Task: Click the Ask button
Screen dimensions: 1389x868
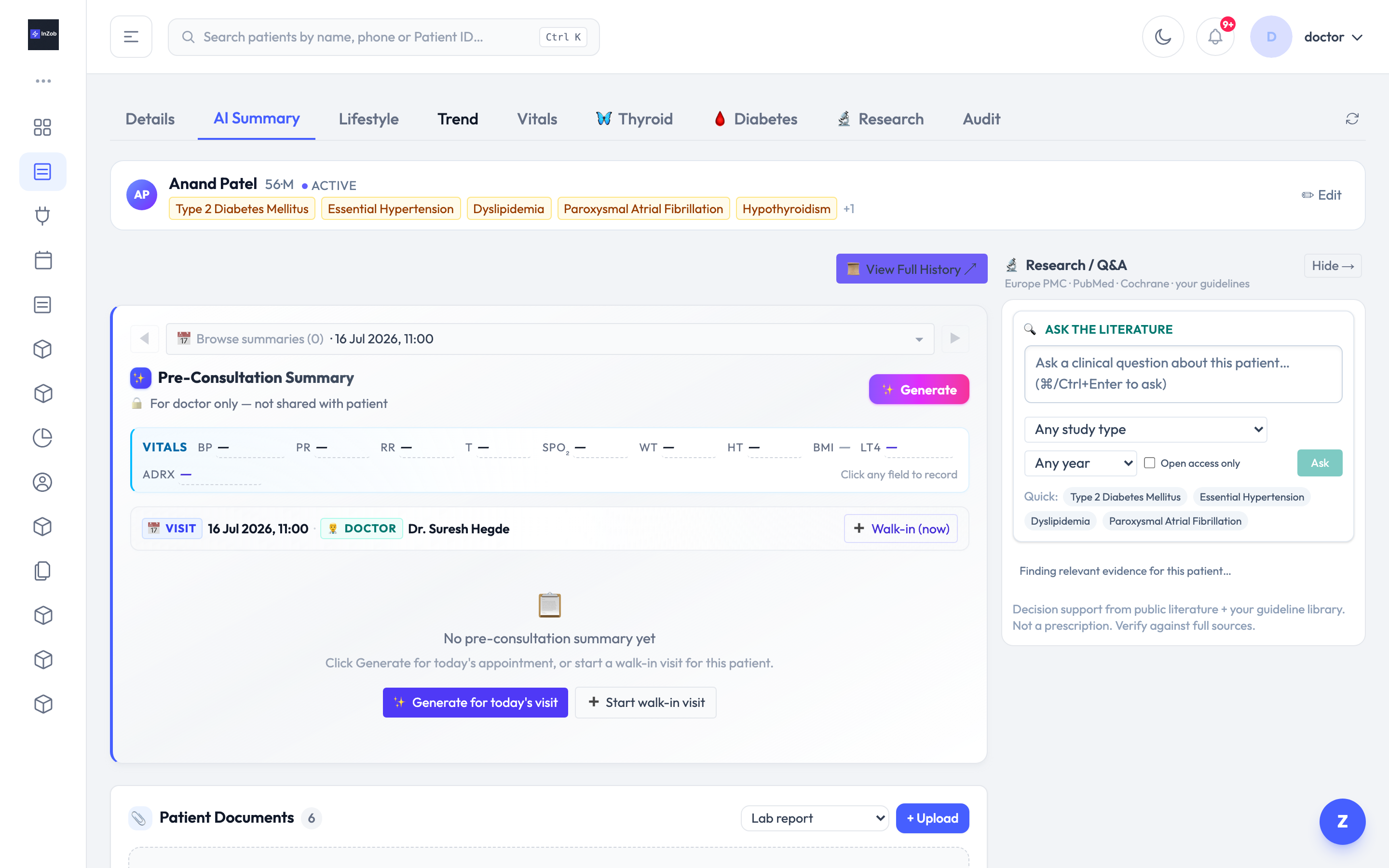Action: 1320,463
